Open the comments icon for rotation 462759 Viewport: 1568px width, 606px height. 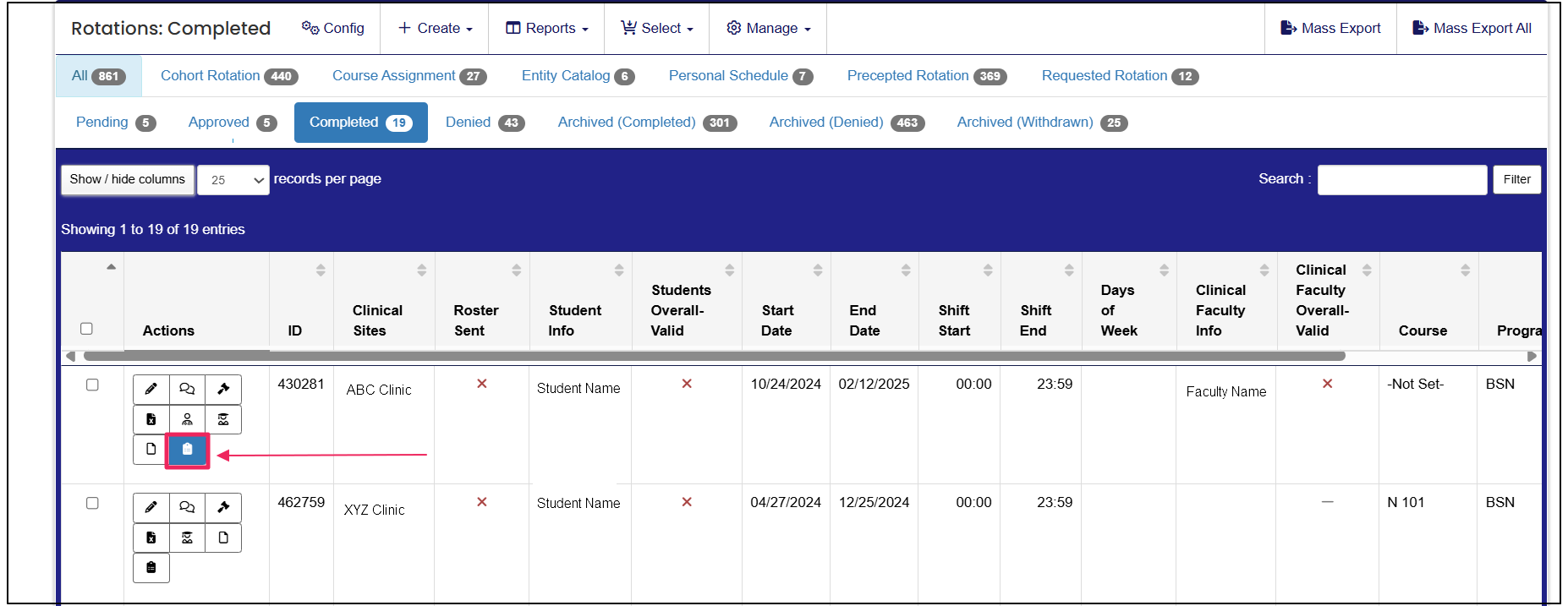tap(187, 507)
